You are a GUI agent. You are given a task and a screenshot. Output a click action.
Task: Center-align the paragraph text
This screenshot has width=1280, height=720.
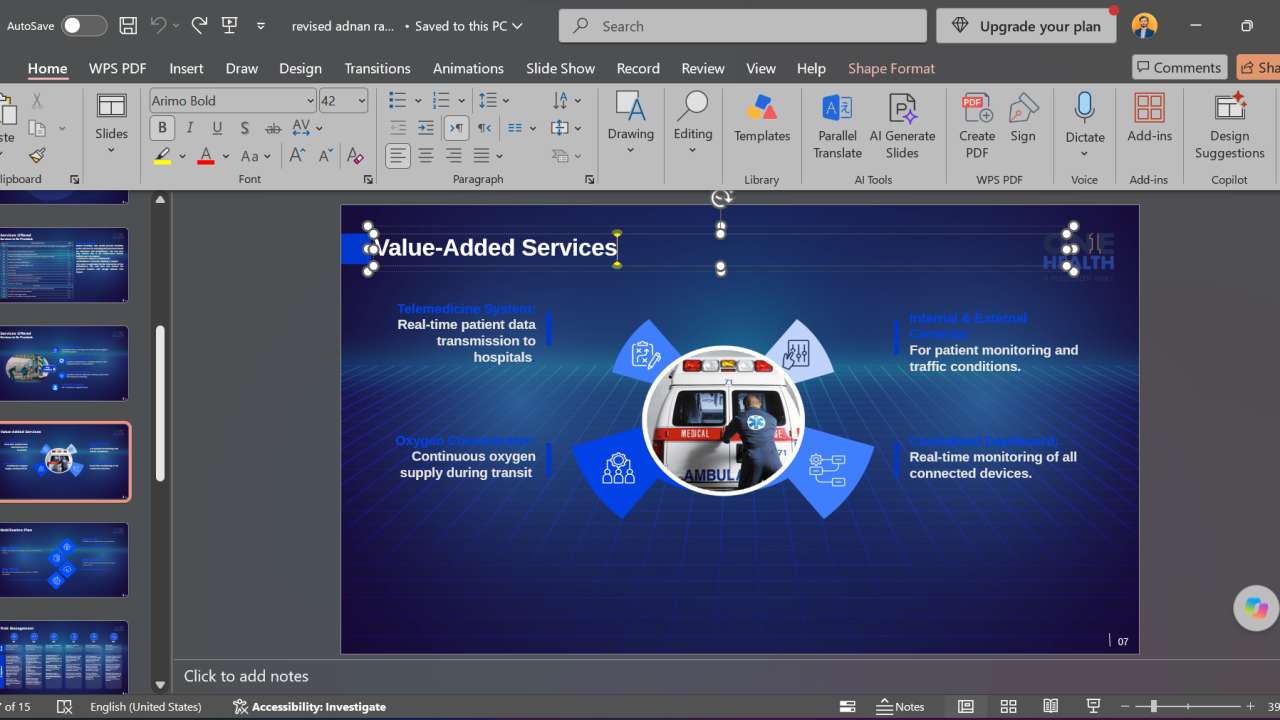click(426, 156)
